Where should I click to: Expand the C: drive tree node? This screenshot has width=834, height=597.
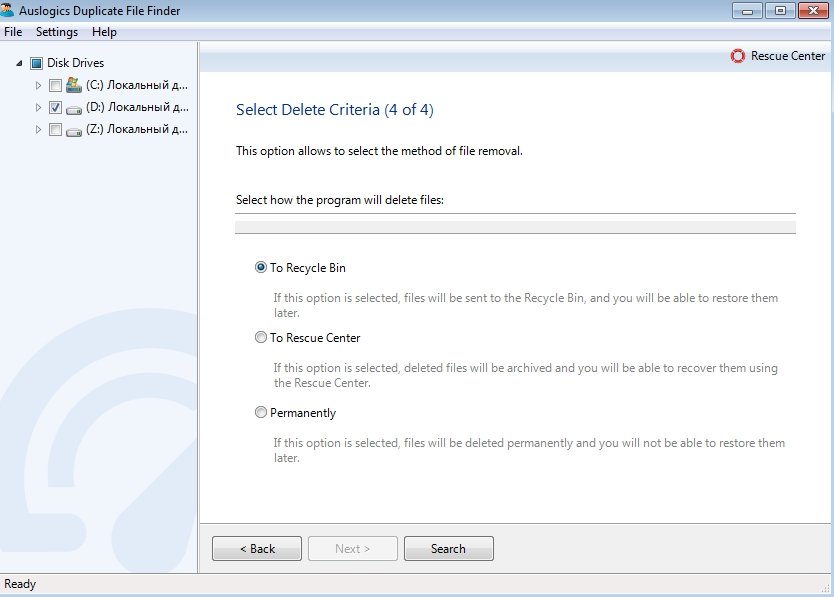tap(39, 85)
